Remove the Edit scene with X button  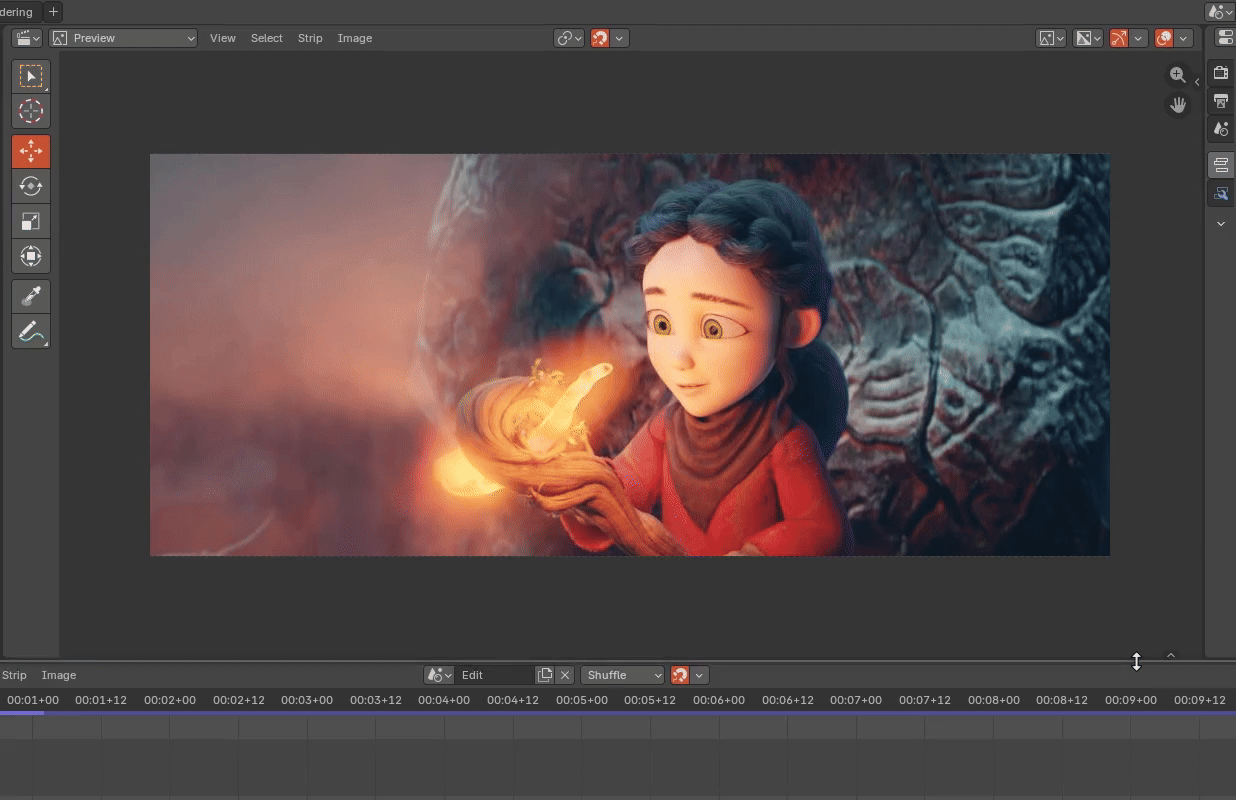(565, 675)
